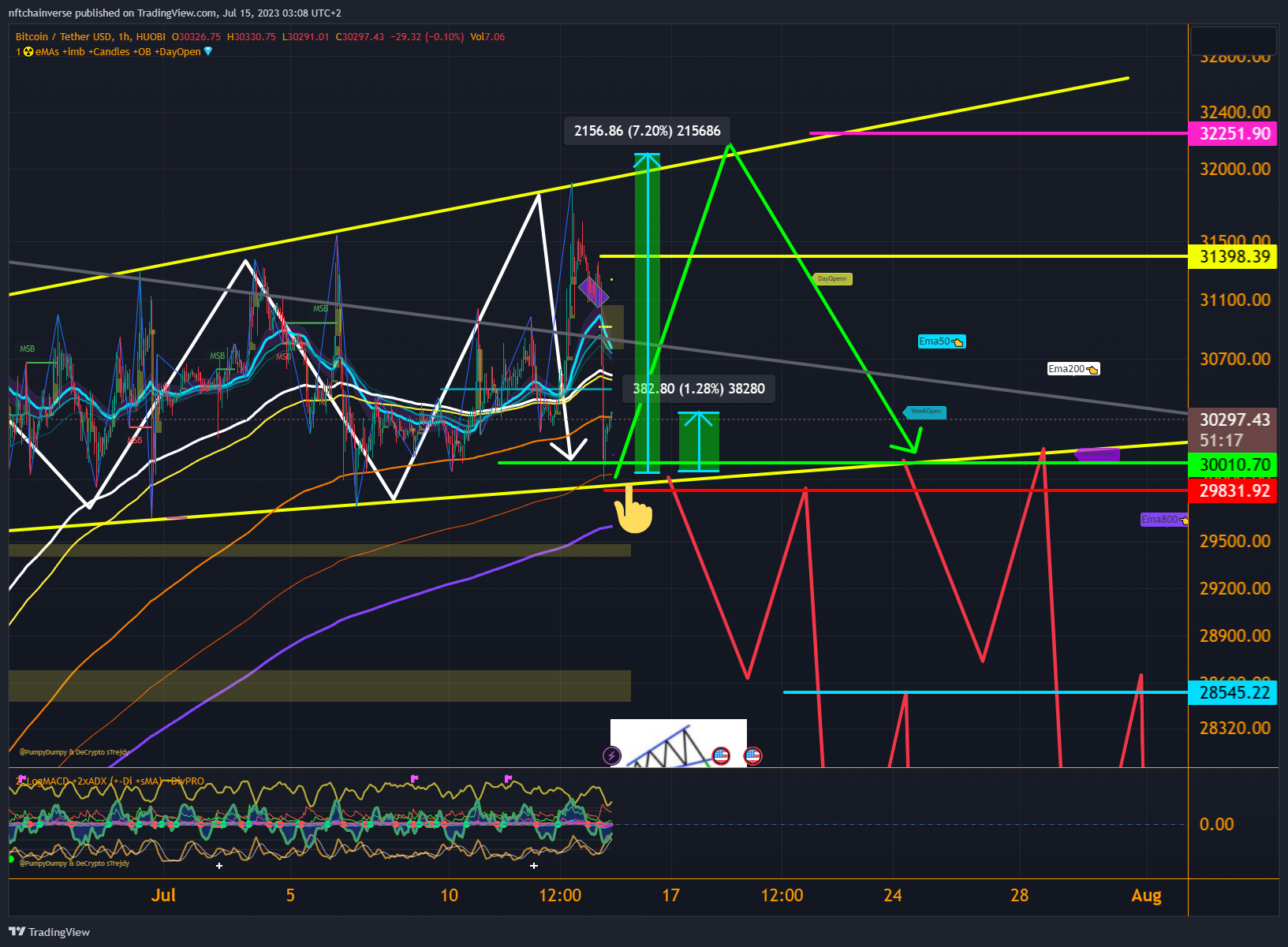This screenshot has height=947, width=1288.
Task: Click the nftchainverse published header text
Action: point(175,13)
